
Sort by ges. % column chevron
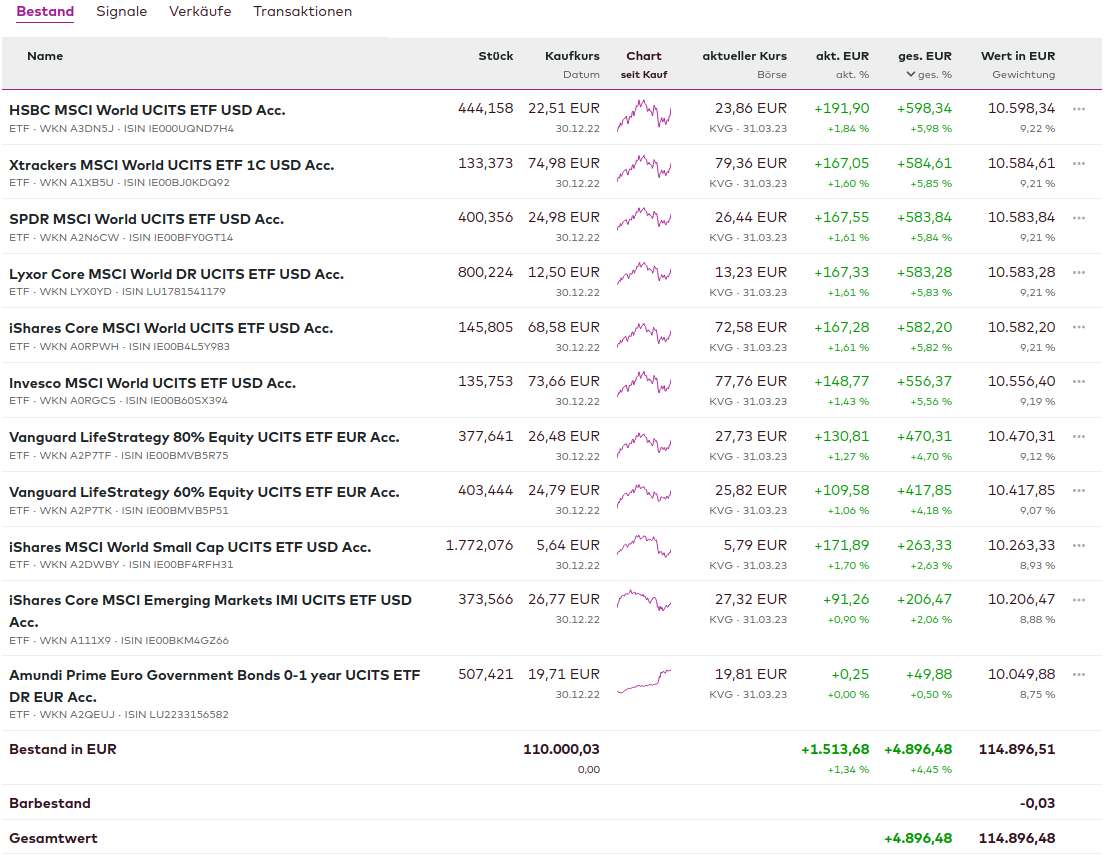point(911,75)
